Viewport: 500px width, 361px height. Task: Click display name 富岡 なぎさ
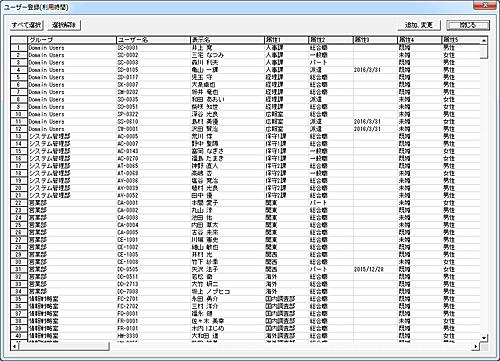(x=207, y=151)
